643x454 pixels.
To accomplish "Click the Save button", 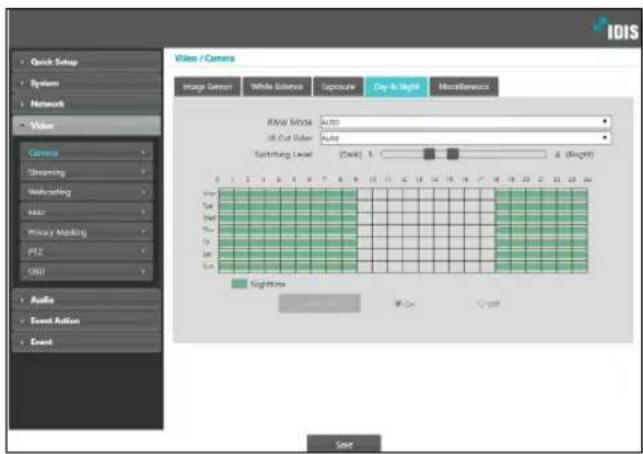I will tap(344, 444).
